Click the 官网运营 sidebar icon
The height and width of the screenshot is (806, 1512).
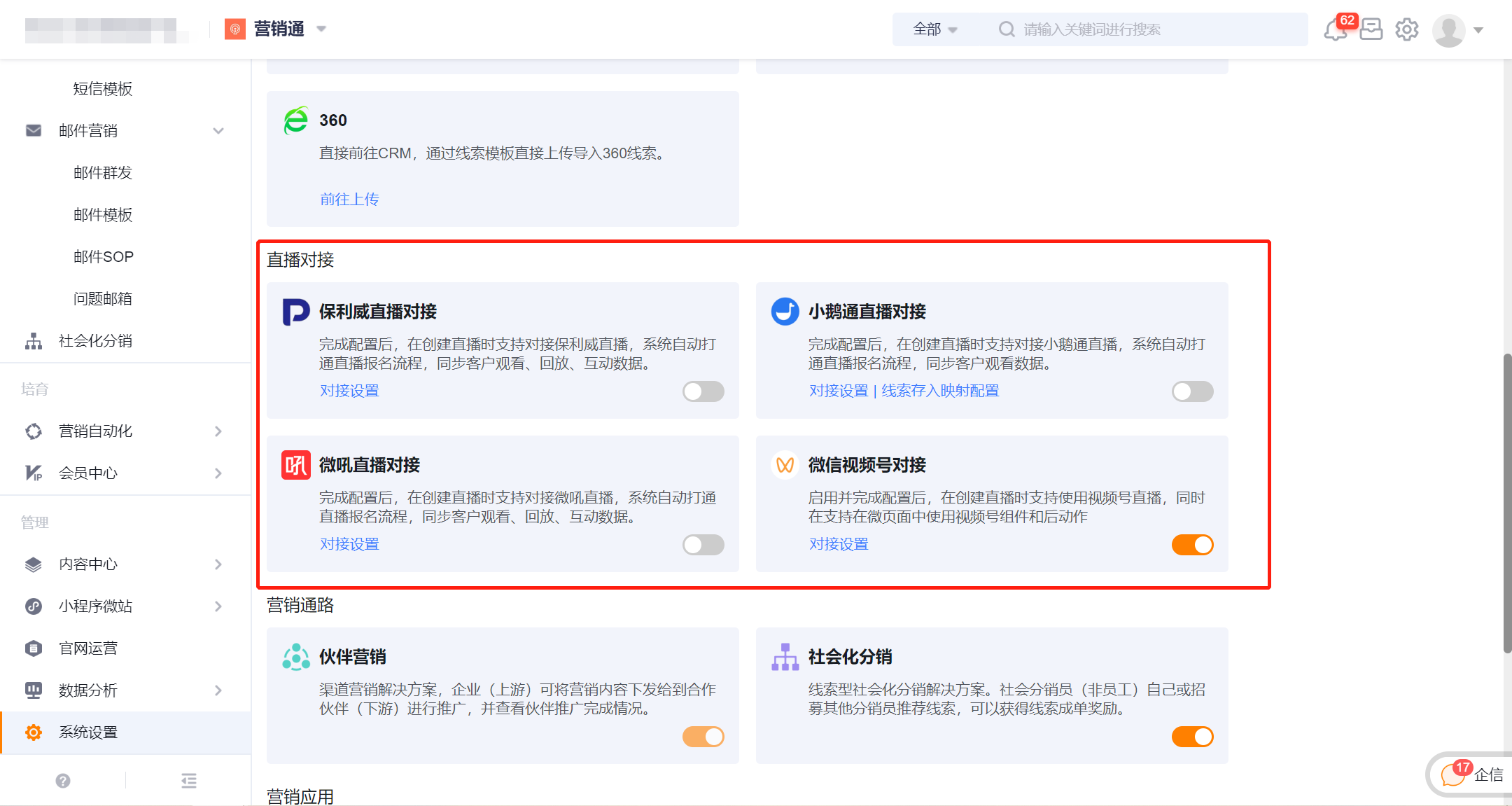(34, 648)
